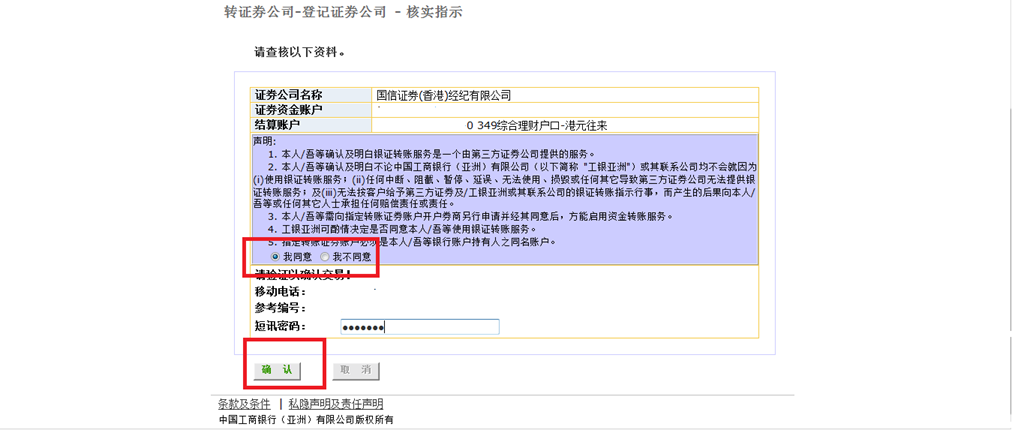Open the 条款及条件 link
The height and width of the screenshot is (433, 1024).
244,404
